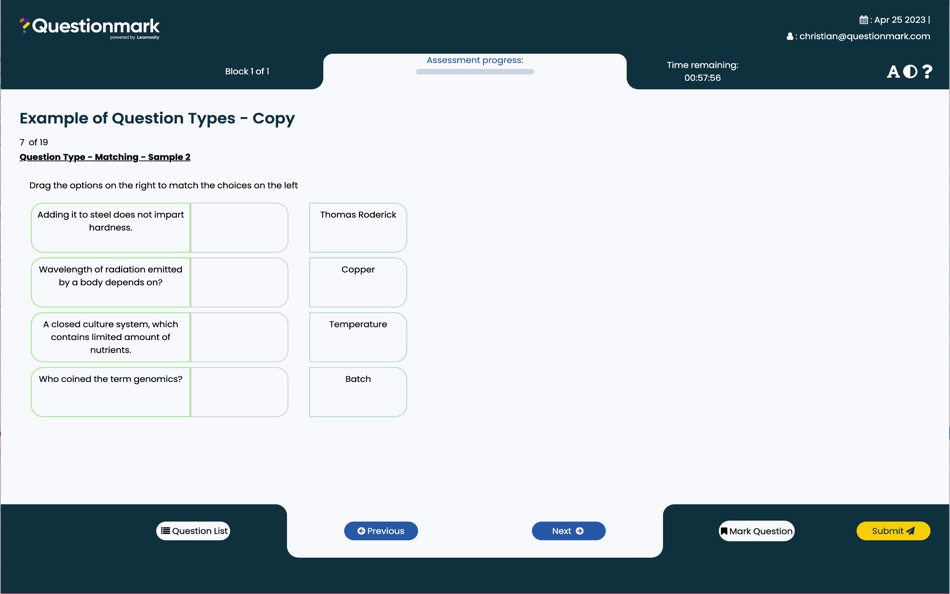Image resolution: width=950 pixels, height=594 pixels.
Task: Select the Thomas Roderick option card
Action: pos(358,227)
